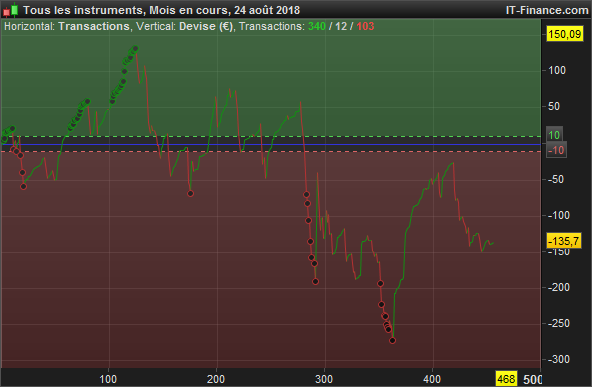
Task: Click the red losing transactions count 103
Action: click(x=365, y=26)
